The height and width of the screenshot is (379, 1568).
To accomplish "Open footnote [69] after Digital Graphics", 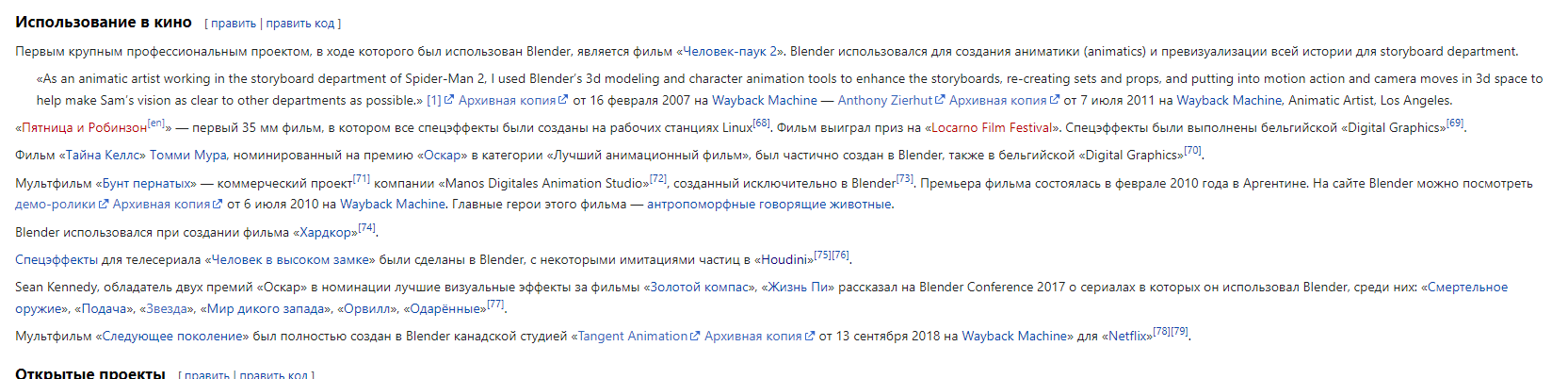I will tap(1455, 123).
